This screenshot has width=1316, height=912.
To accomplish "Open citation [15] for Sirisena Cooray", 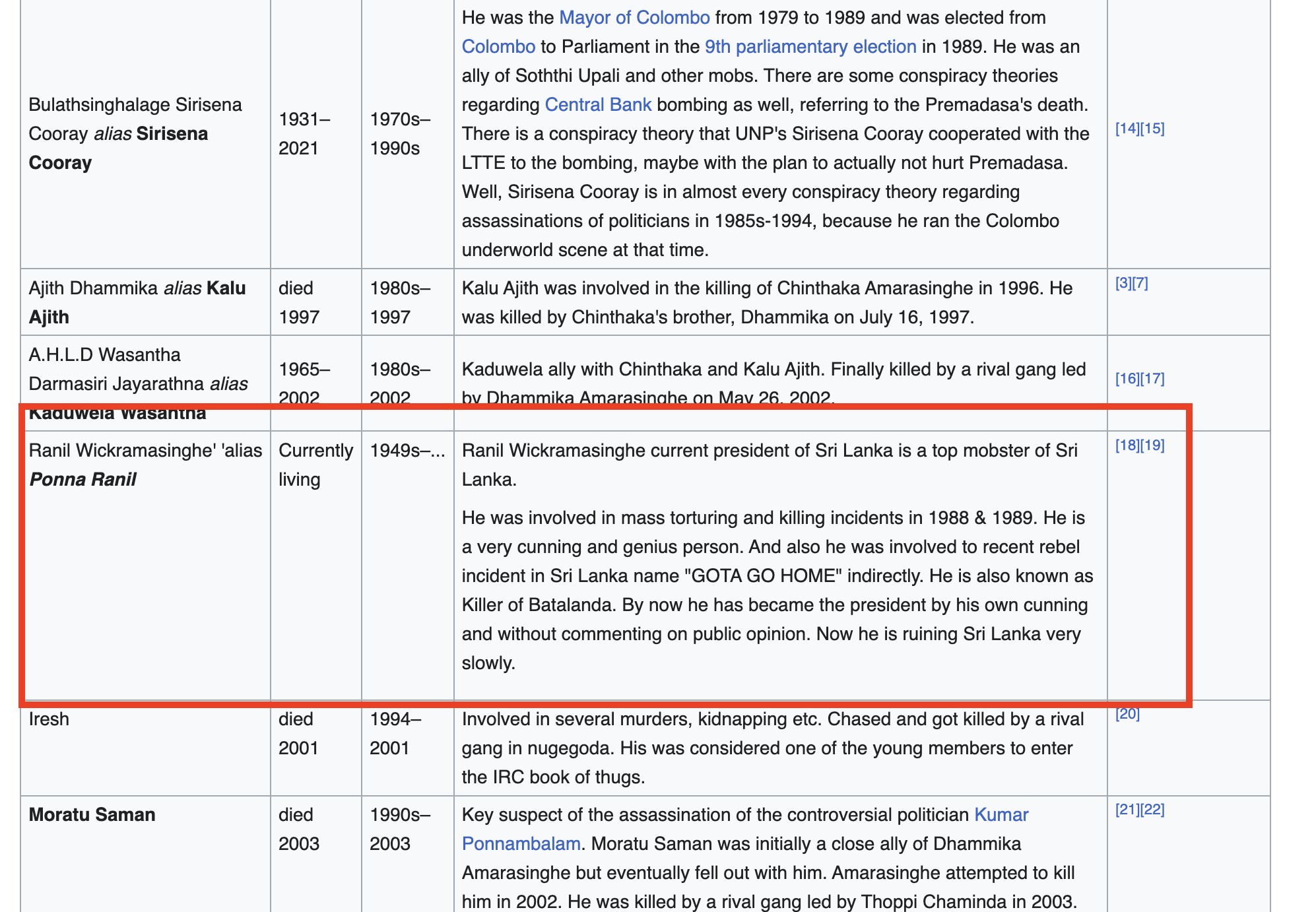I will (x=1152, y=128).
